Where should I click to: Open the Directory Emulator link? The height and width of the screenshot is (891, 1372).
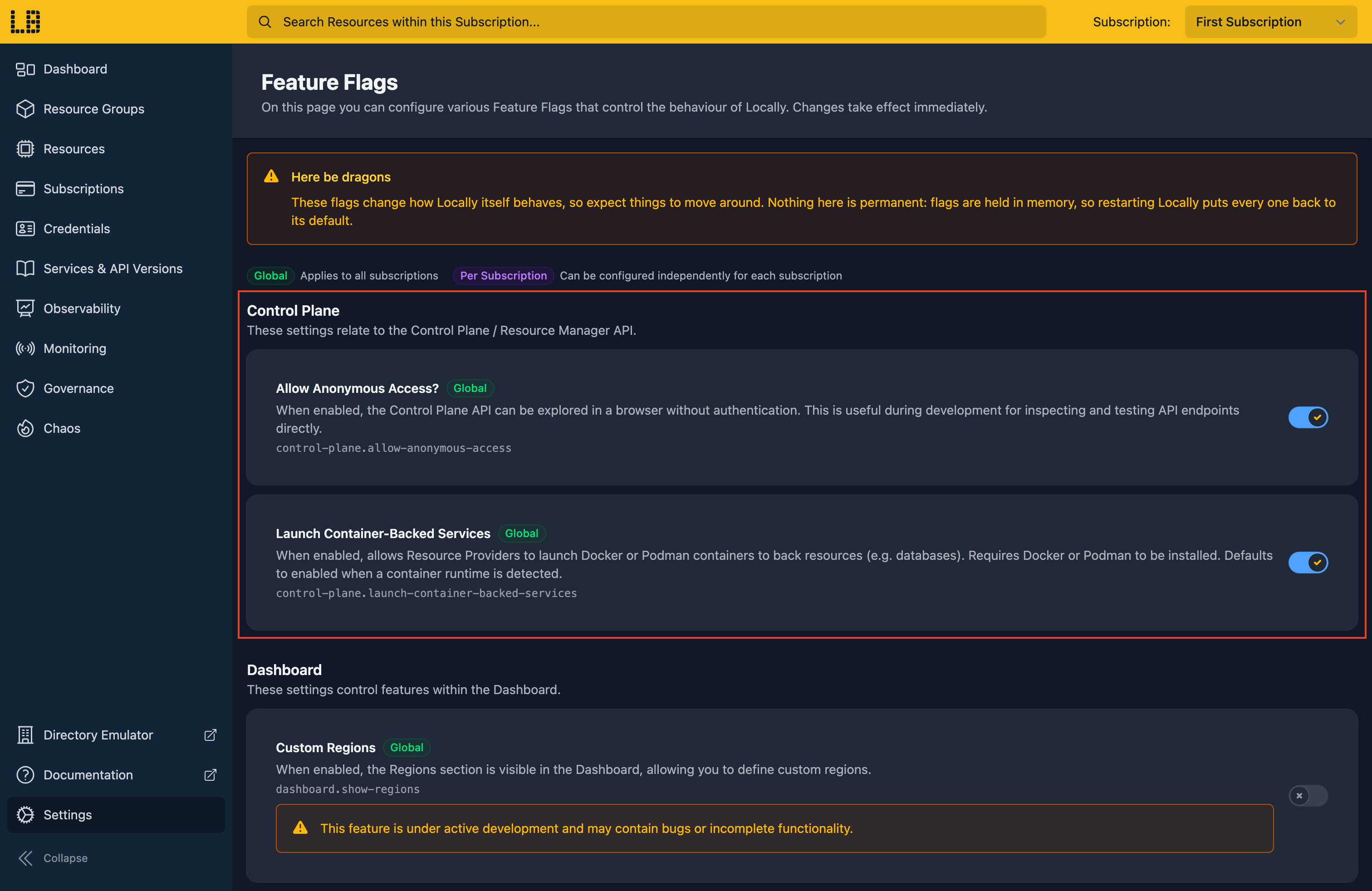116,735
